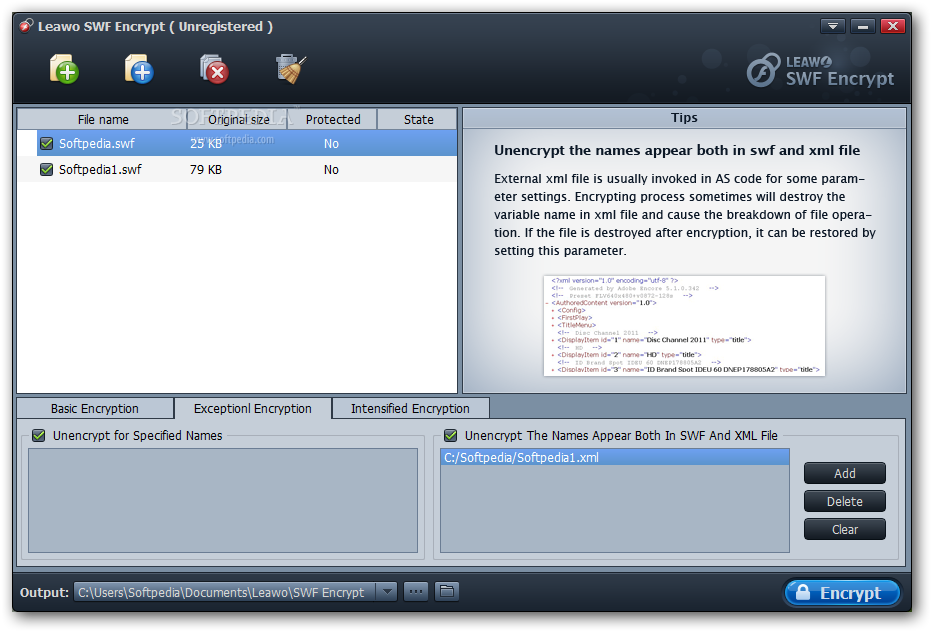Expand the Output path dropdown arrow

387,592
